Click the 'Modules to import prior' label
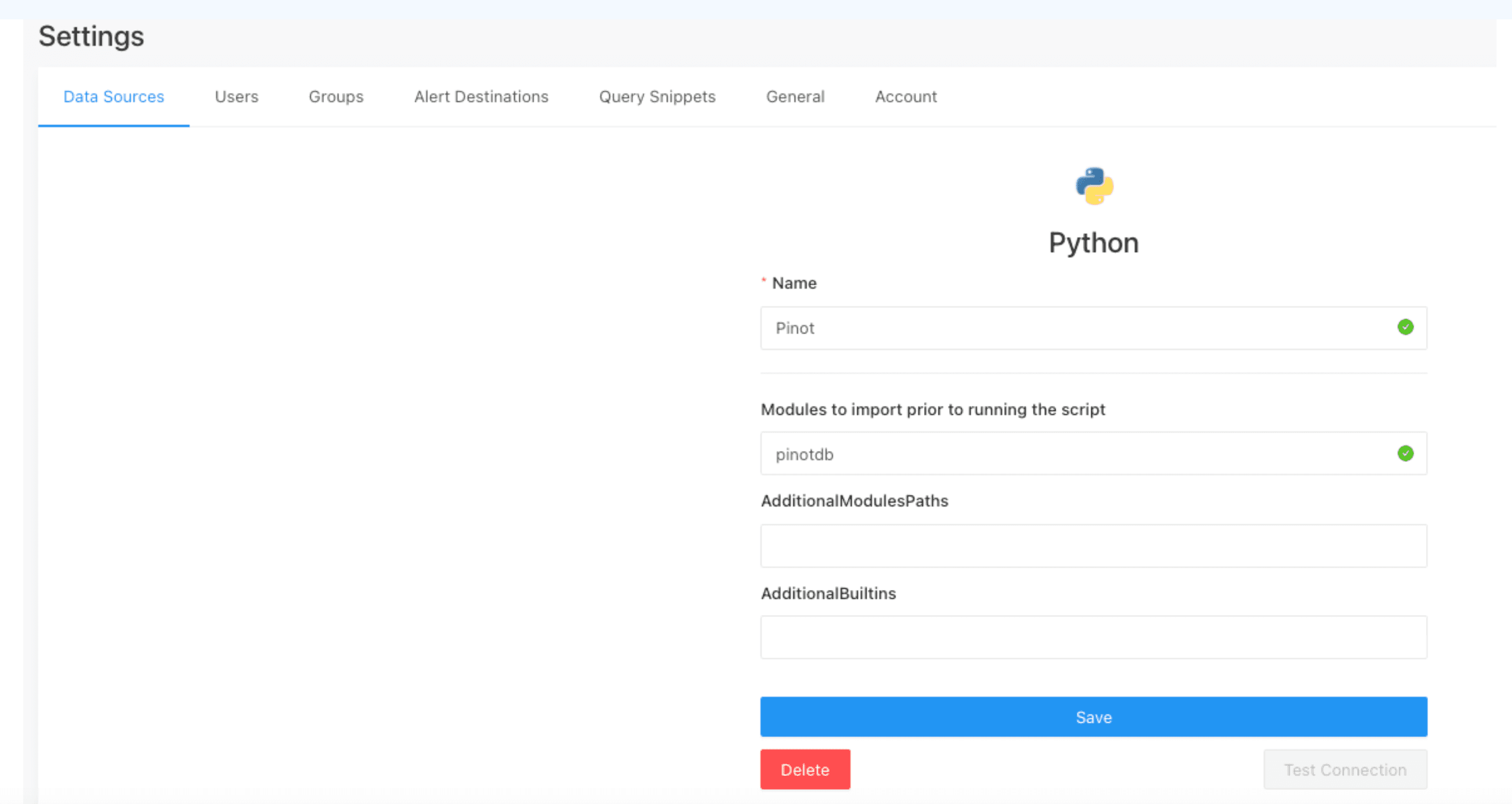The image size is (1512, 804). (x=932, y=409)
